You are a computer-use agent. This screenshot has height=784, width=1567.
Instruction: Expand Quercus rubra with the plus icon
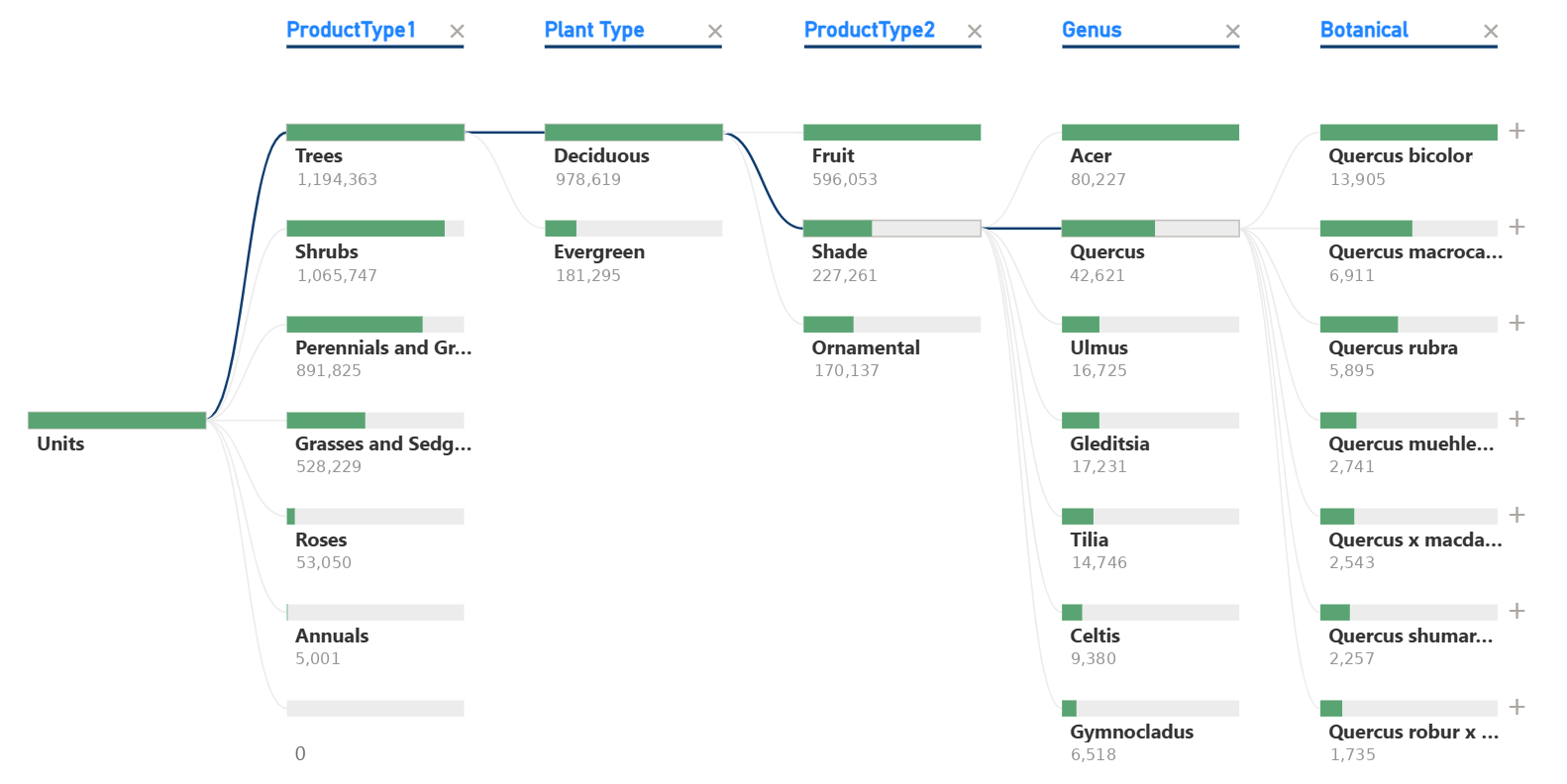pyautogui.click(x=1516, y=324)
